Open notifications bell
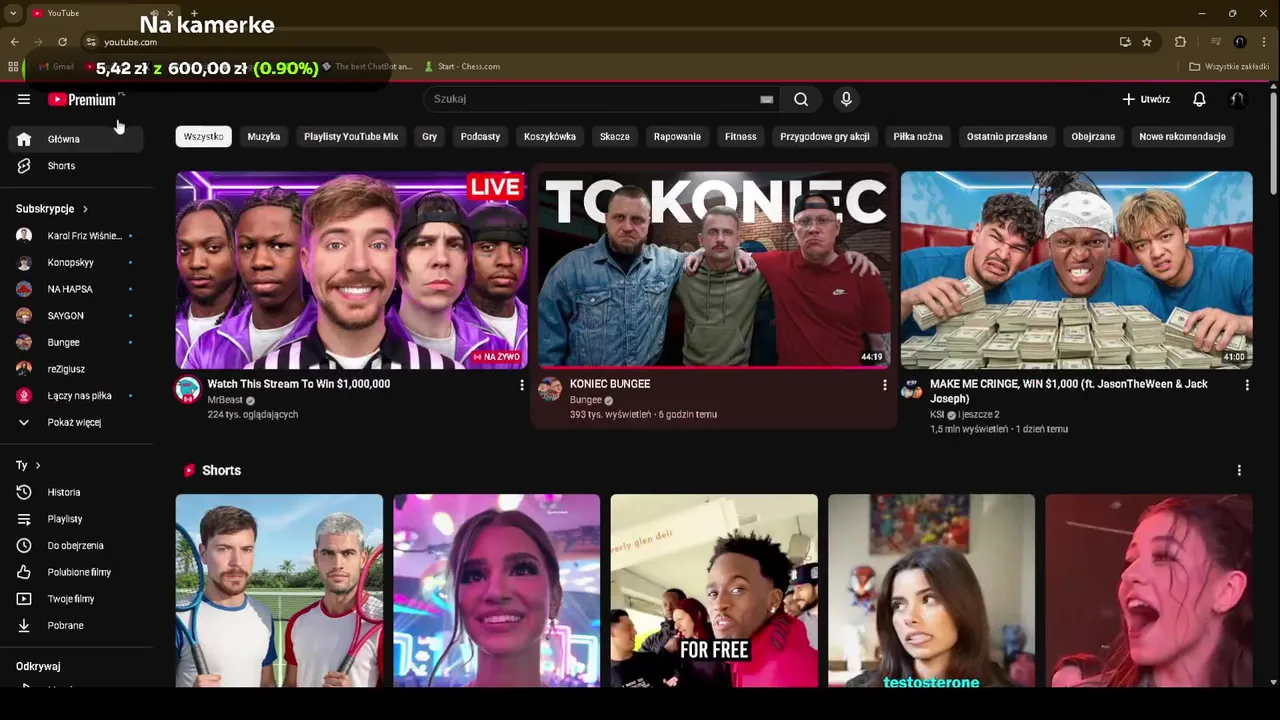 (1199, 99)
